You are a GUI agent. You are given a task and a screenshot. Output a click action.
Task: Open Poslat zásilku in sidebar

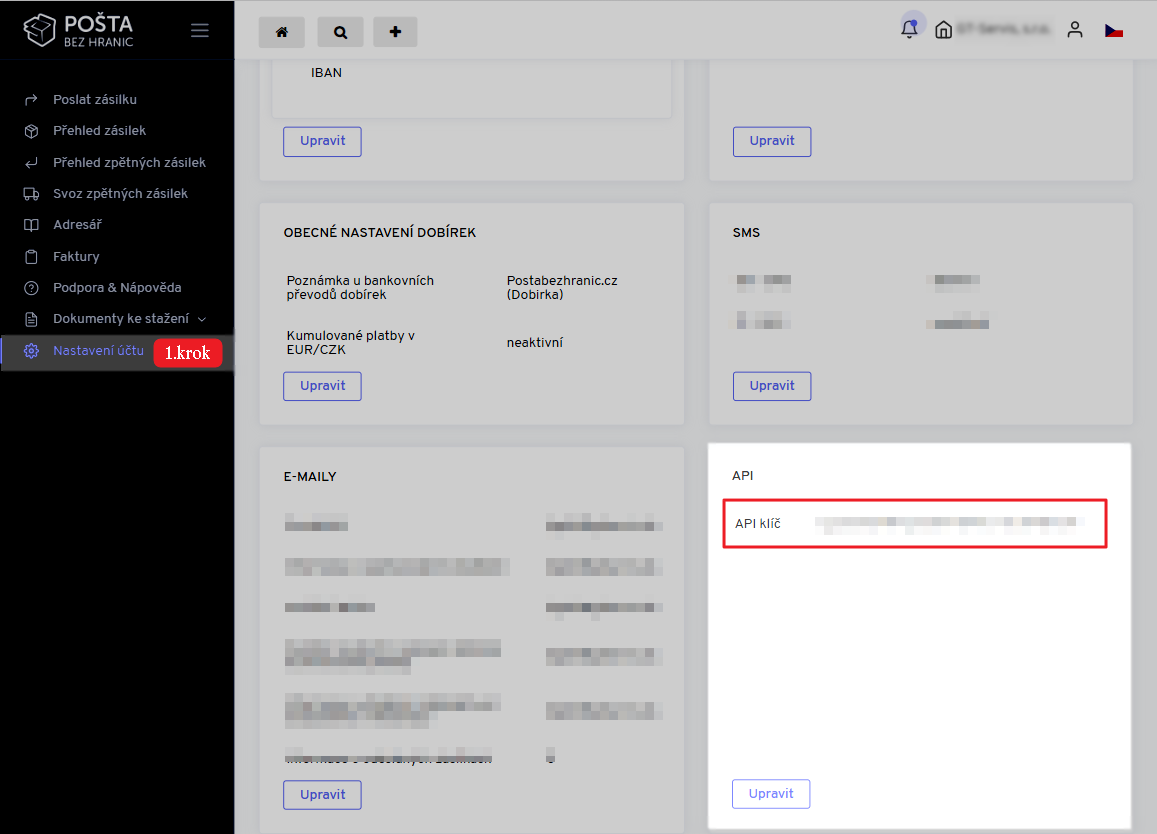pyautogui.click(x=94, y=100)
